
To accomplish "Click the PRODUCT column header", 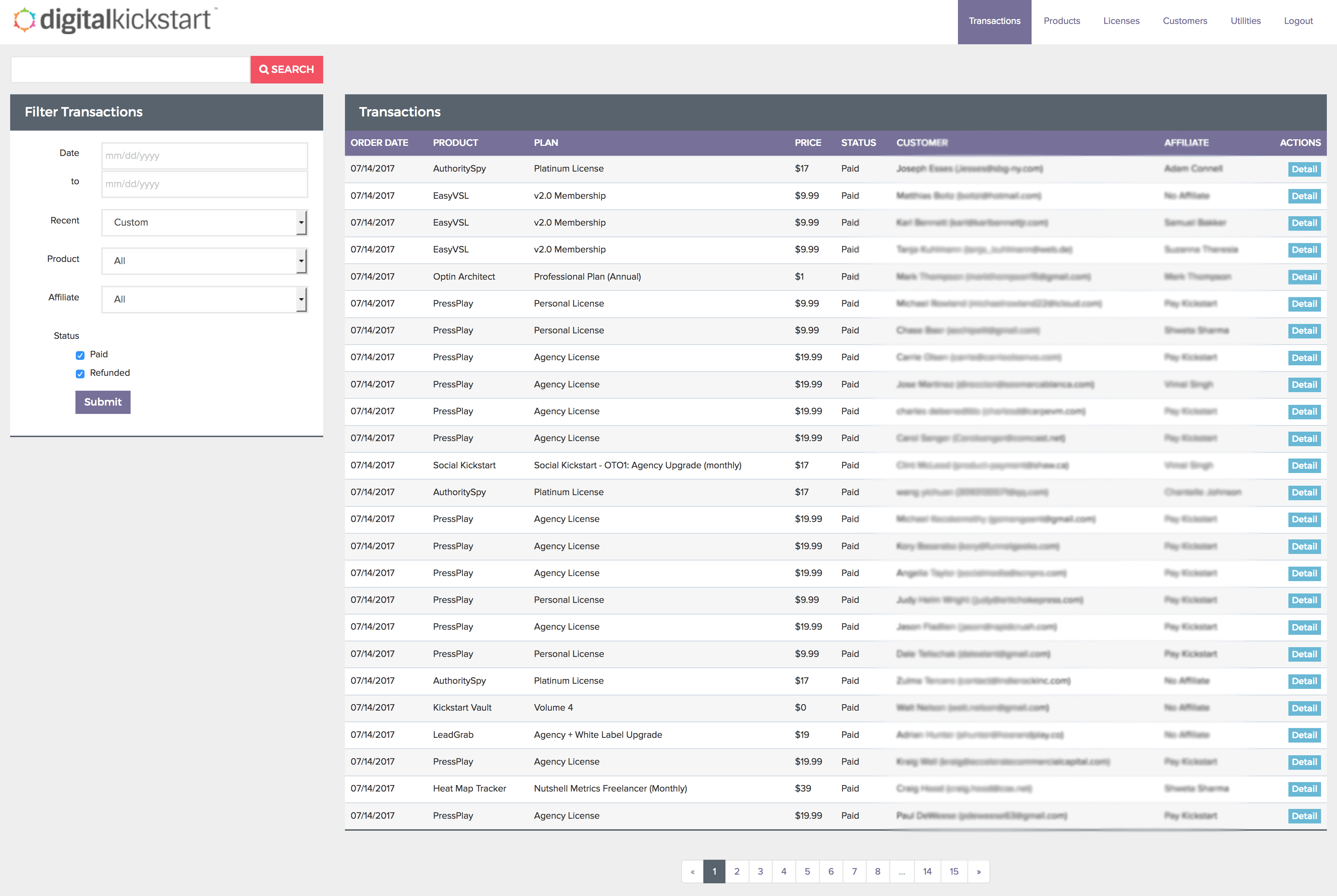I will (455, 143).
